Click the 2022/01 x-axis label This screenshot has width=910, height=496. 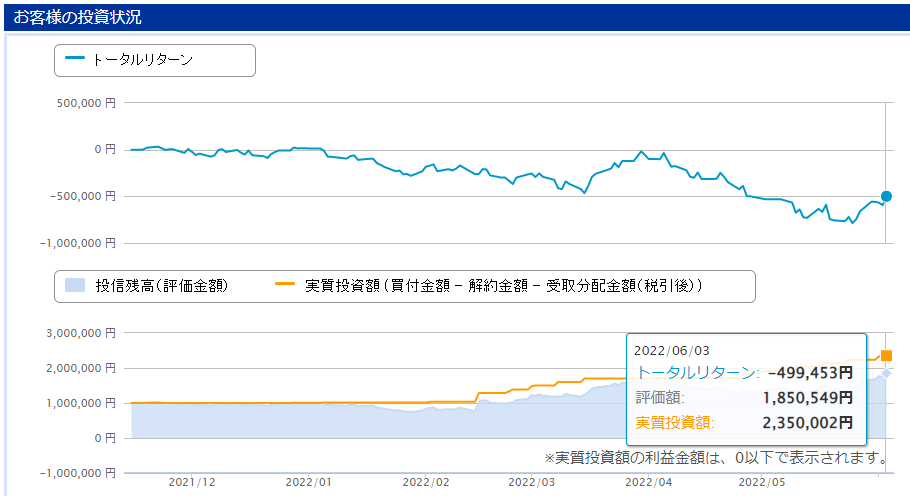tap(309, 482)
